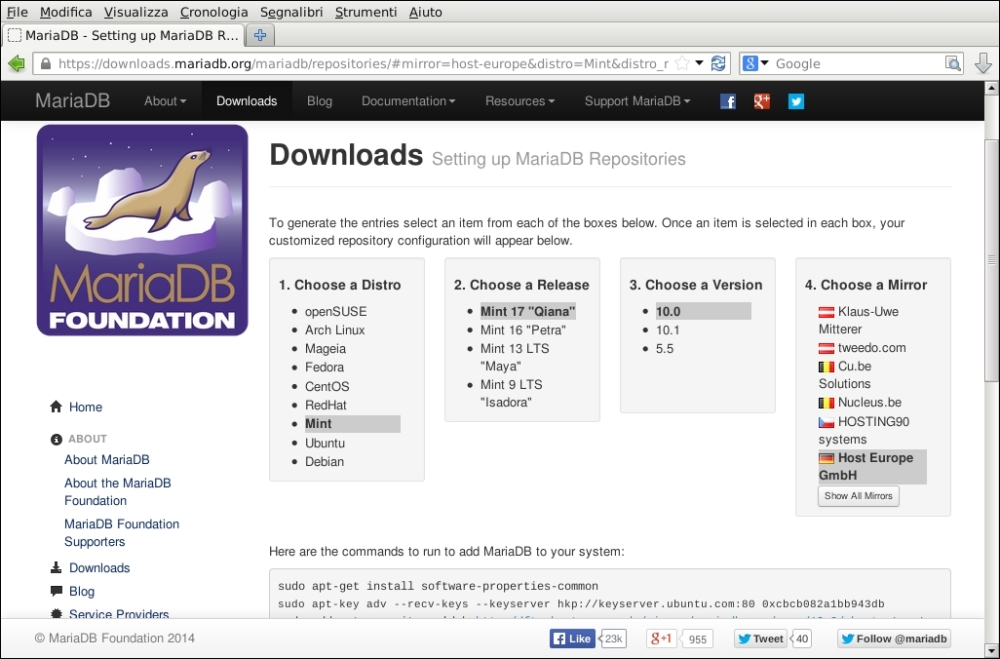This screenshot has height=659, width=1000.
Task: Click the Austria flag beside Klaus-Uwe Mitterer
Action: click(x=827, y=312)
